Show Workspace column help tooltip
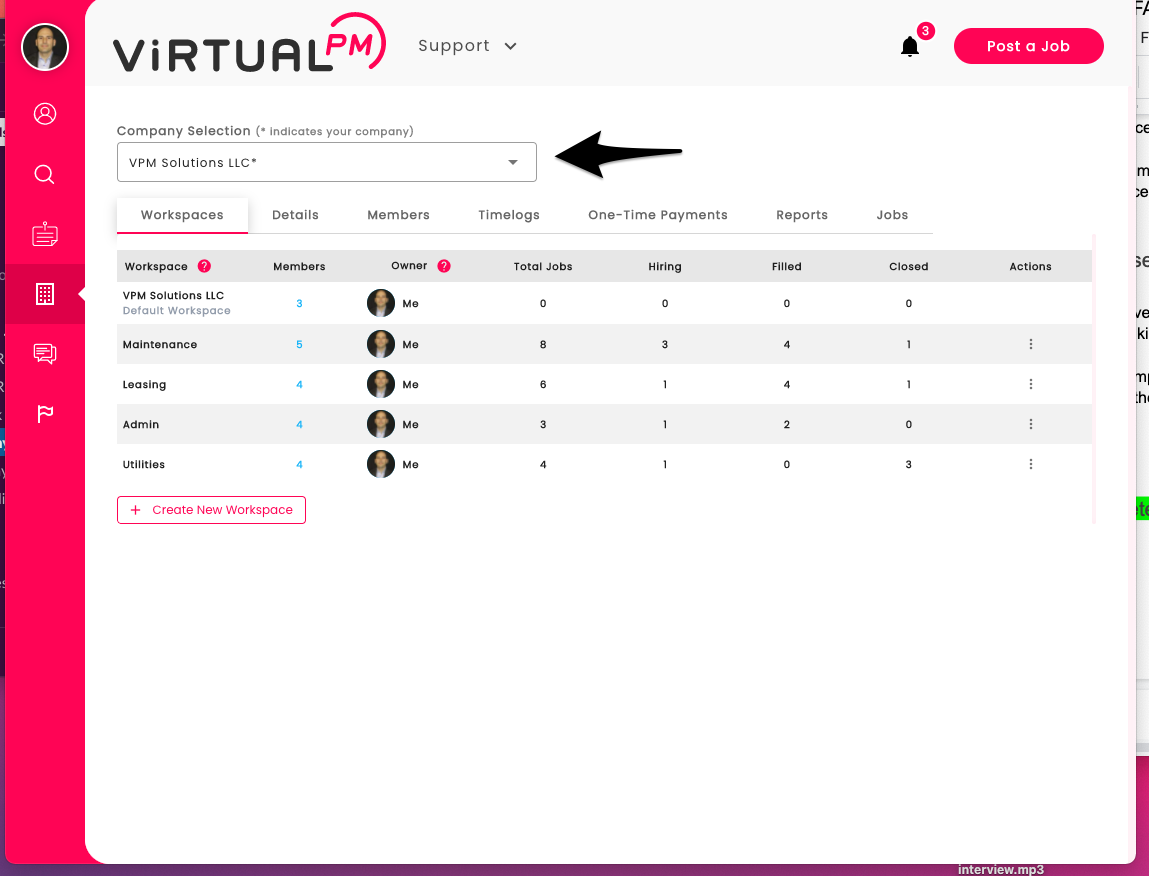1149x876 pixels. coord(204,266)
